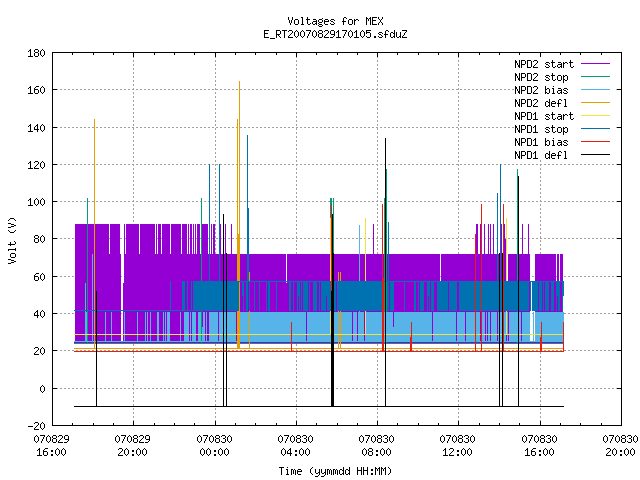Pick the orange line sample beside NPD2 defl
Image resolution: width=640 pixels, height=480 pixels.
click(595, 102)
